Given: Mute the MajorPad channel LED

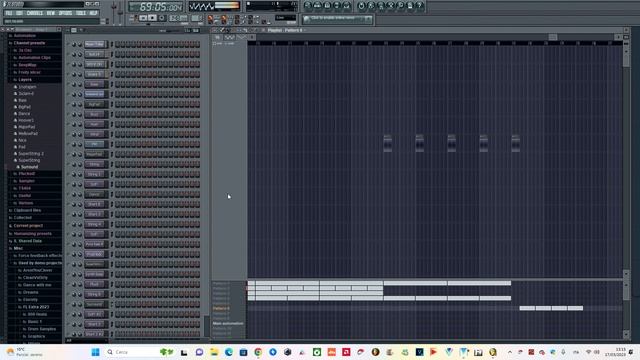Looking at the screenshot, I should click(x=68, y=154).
